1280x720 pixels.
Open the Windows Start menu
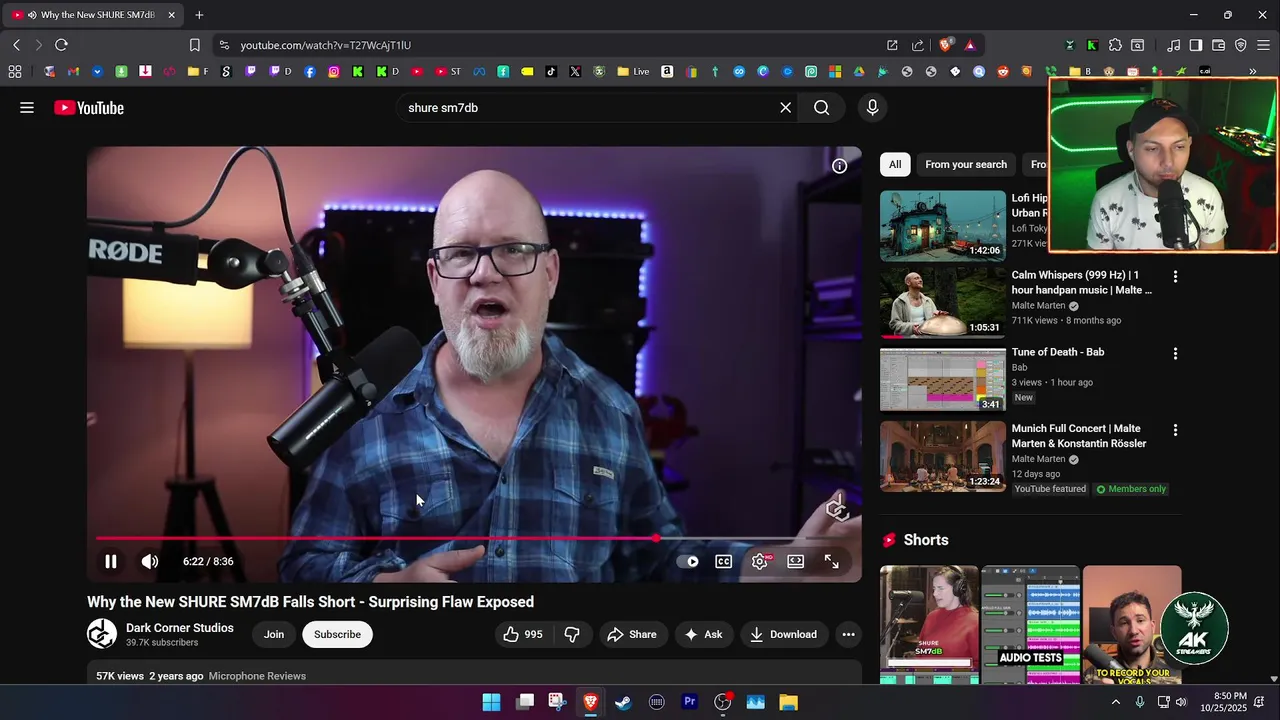(x=491, y=702)
